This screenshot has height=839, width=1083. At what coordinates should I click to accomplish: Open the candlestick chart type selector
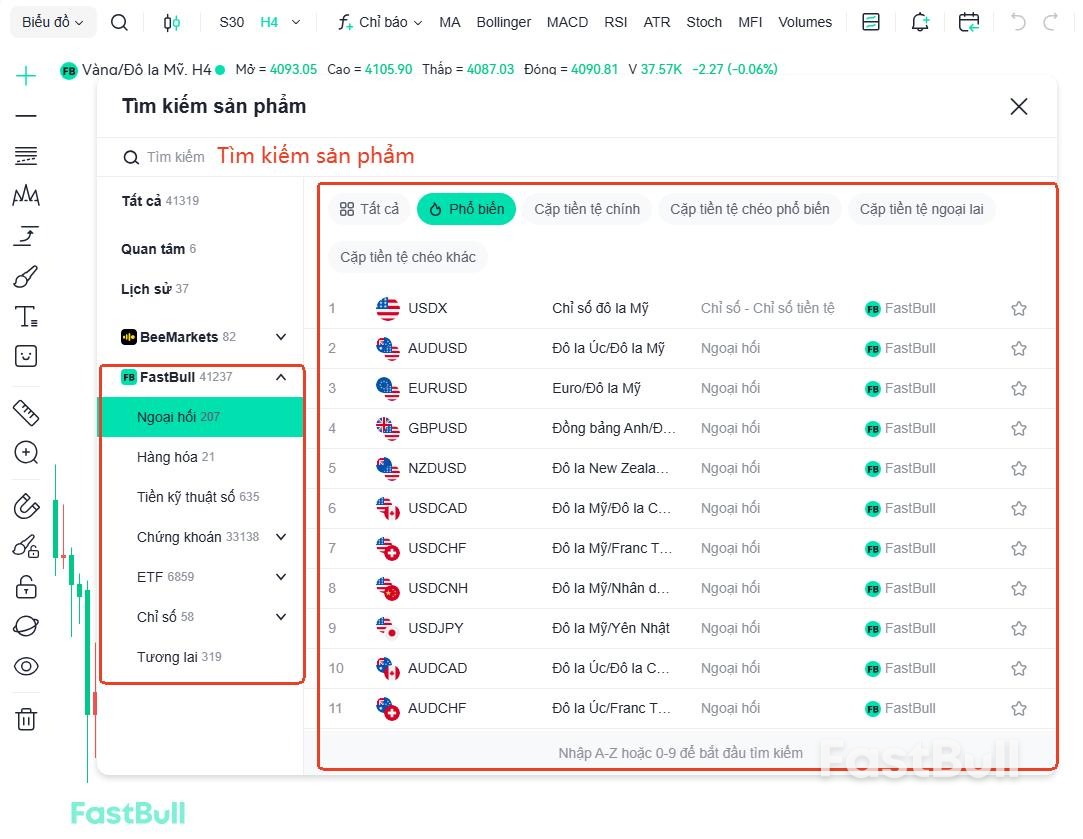pyautogui.click(x=171, y=22)
